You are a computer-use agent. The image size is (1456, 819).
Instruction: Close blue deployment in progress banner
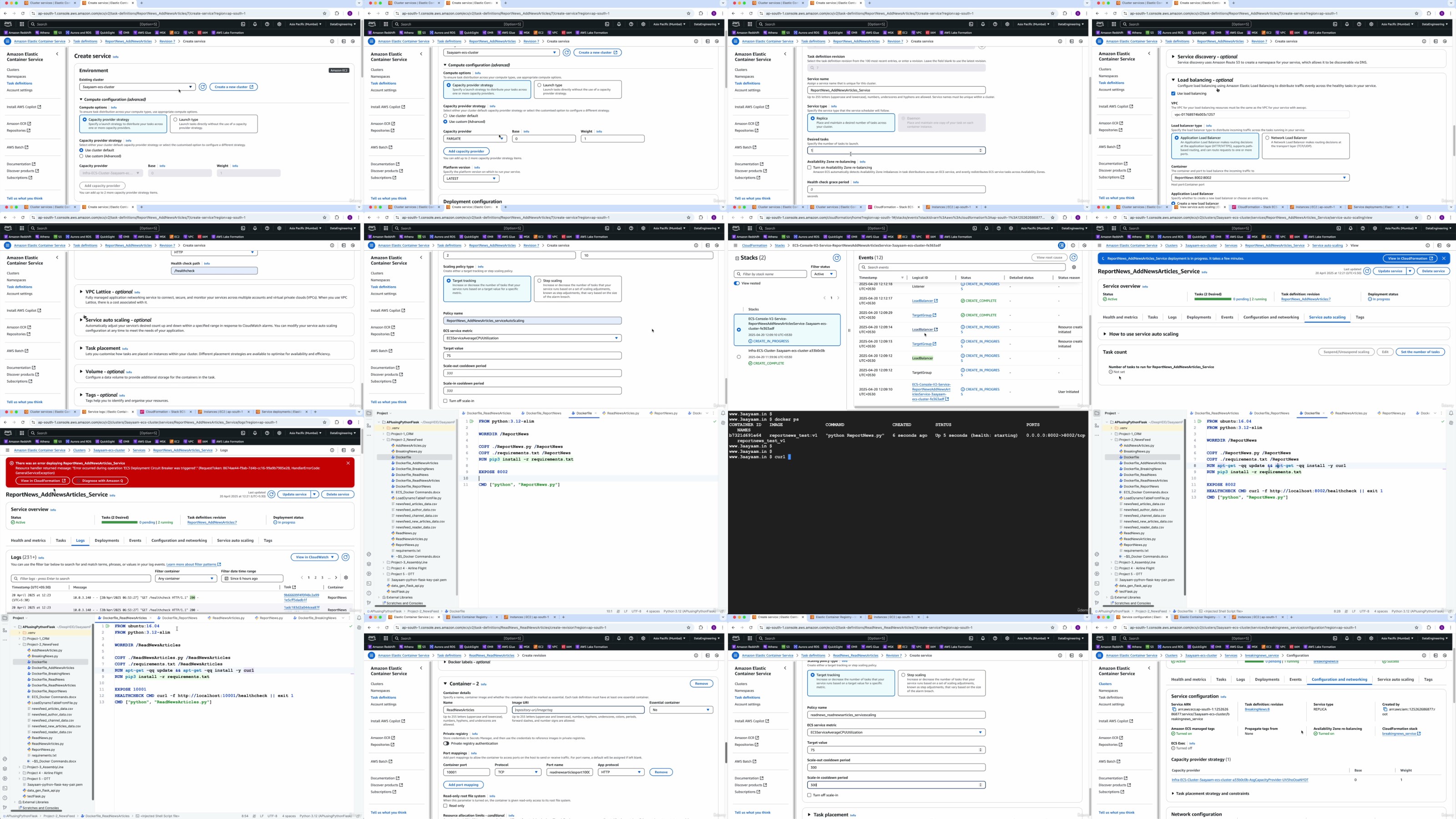click(1444, 258)
